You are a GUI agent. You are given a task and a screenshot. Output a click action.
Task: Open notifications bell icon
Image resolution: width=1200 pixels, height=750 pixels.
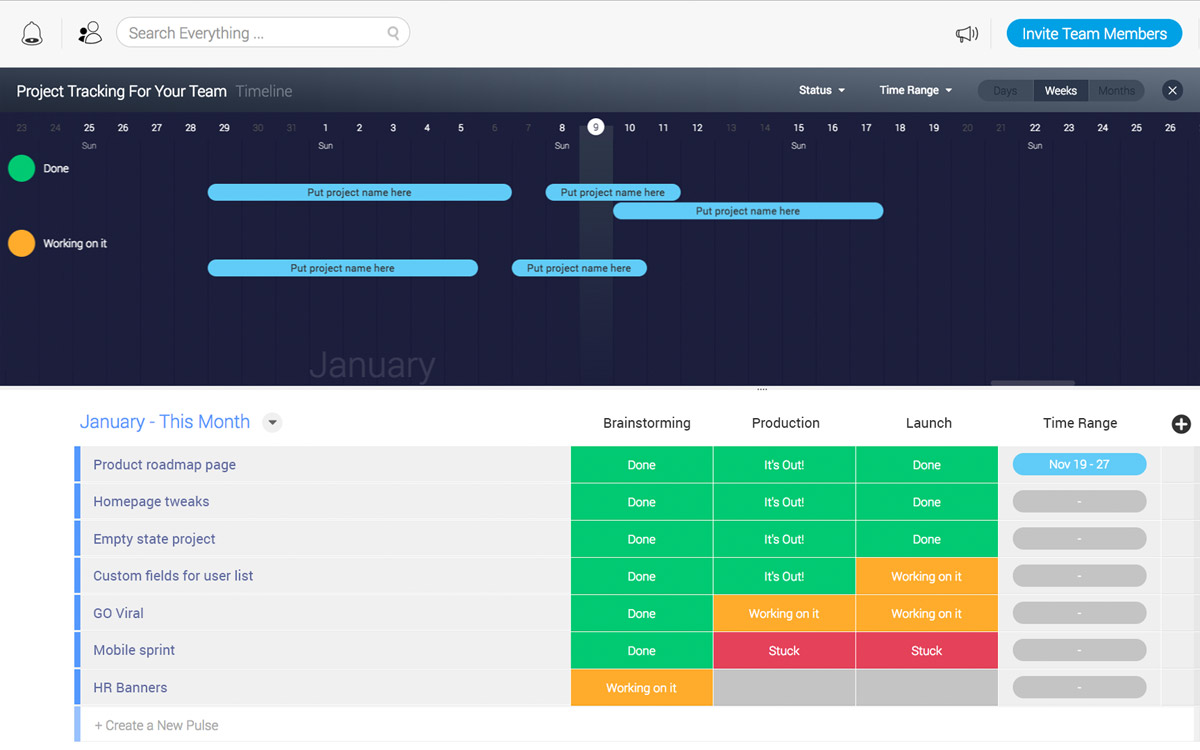coord(32,34)
